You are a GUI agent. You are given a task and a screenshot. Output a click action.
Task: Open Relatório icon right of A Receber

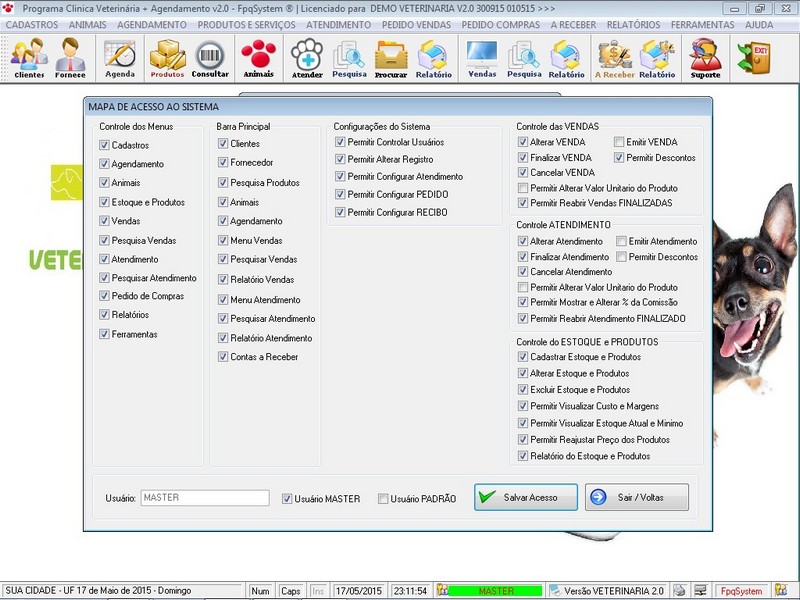(x=657, y=58)
